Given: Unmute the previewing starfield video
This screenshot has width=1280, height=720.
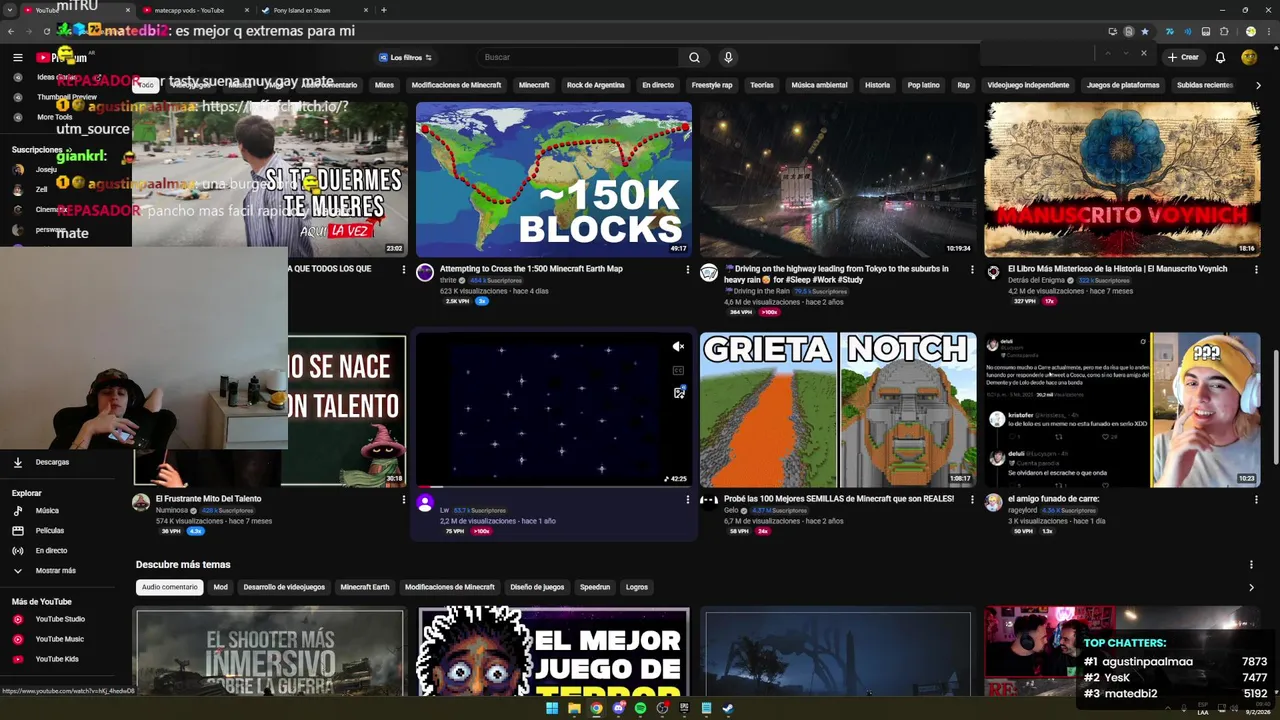Looking at the screenshot, I should (678, 347).
